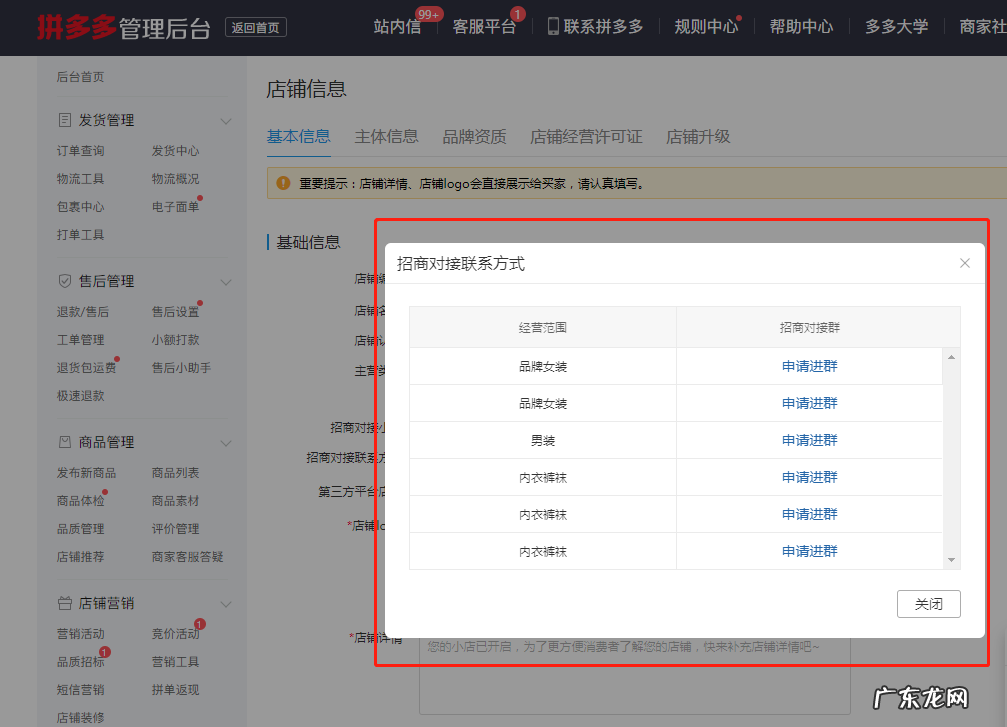Click 申请进群 link for 男装 row

[808, 440]
